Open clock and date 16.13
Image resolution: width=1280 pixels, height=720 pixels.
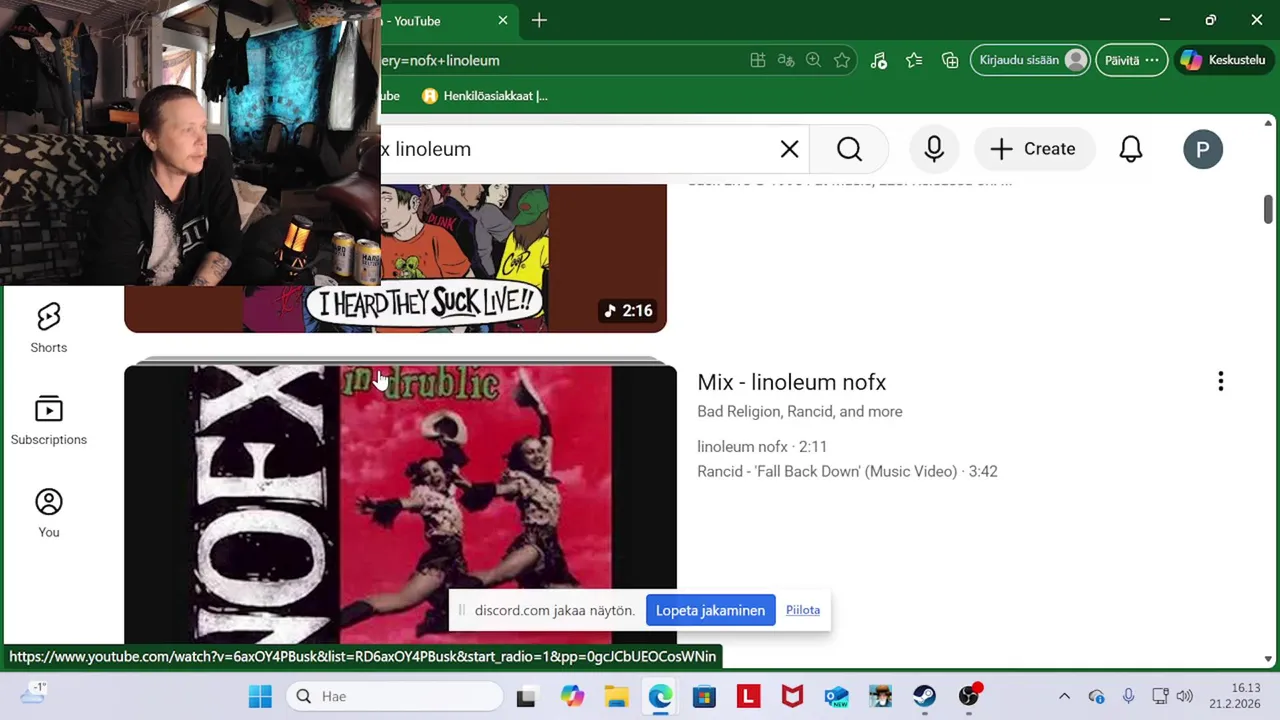pyautogui.click(x=1234, y=696)
